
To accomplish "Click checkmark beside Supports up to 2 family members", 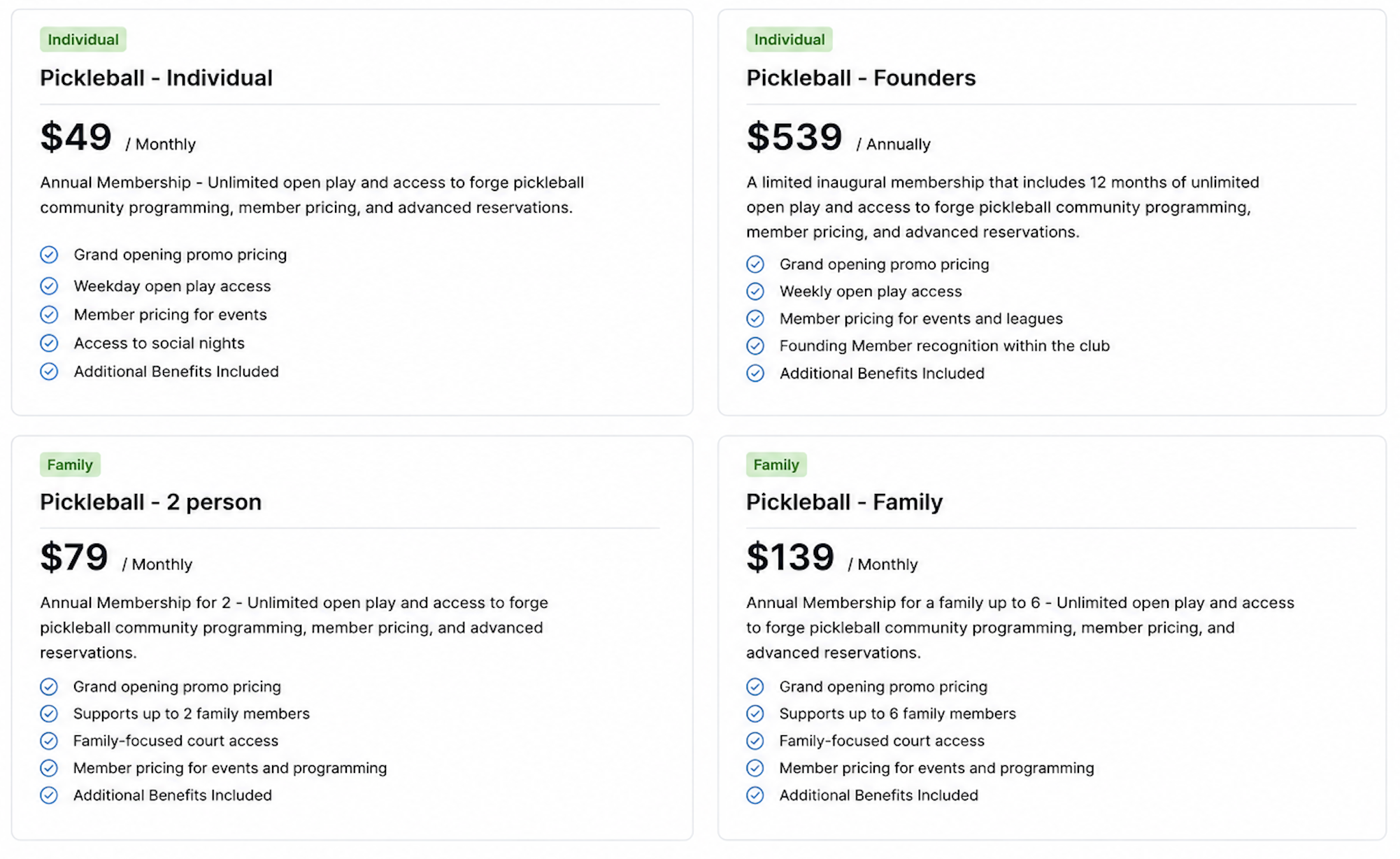I will [49, 714].
